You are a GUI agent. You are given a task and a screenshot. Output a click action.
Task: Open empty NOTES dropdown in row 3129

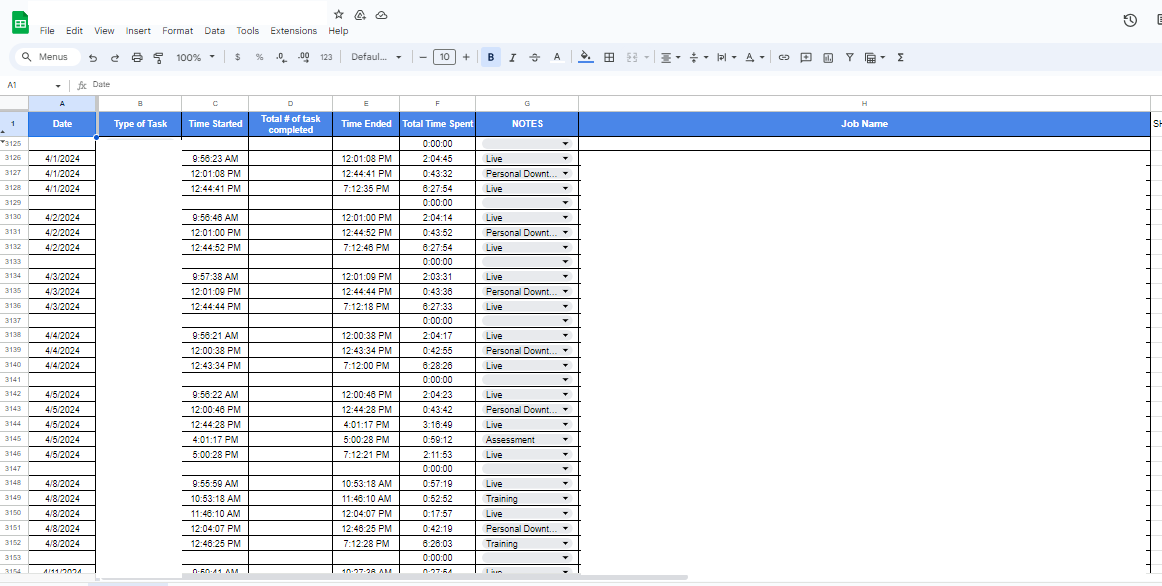coord(565,203)
